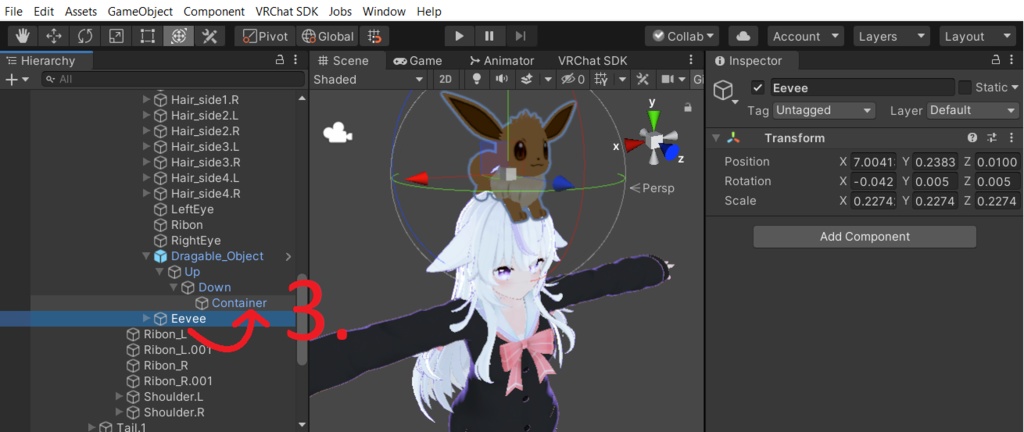This screenshot has height=432, width=1024.
Task: Open the VRChat SDK menu
Action: 287,11
